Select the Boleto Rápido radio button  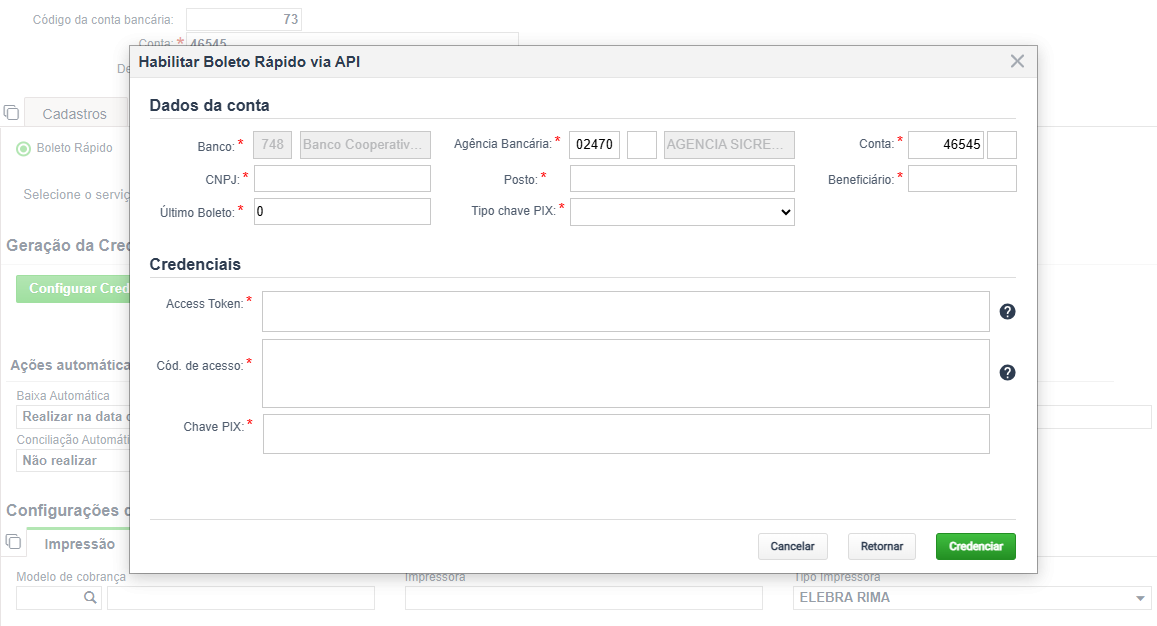pyautogui.click(x=24, y=148)
